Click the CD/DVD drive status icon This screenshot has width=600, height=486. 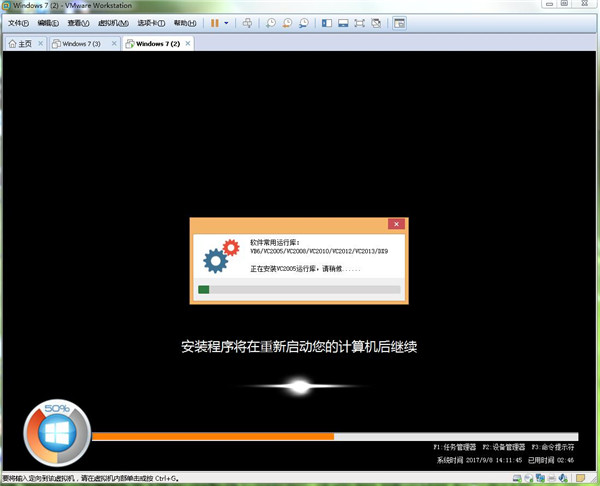tap(529, 478)
